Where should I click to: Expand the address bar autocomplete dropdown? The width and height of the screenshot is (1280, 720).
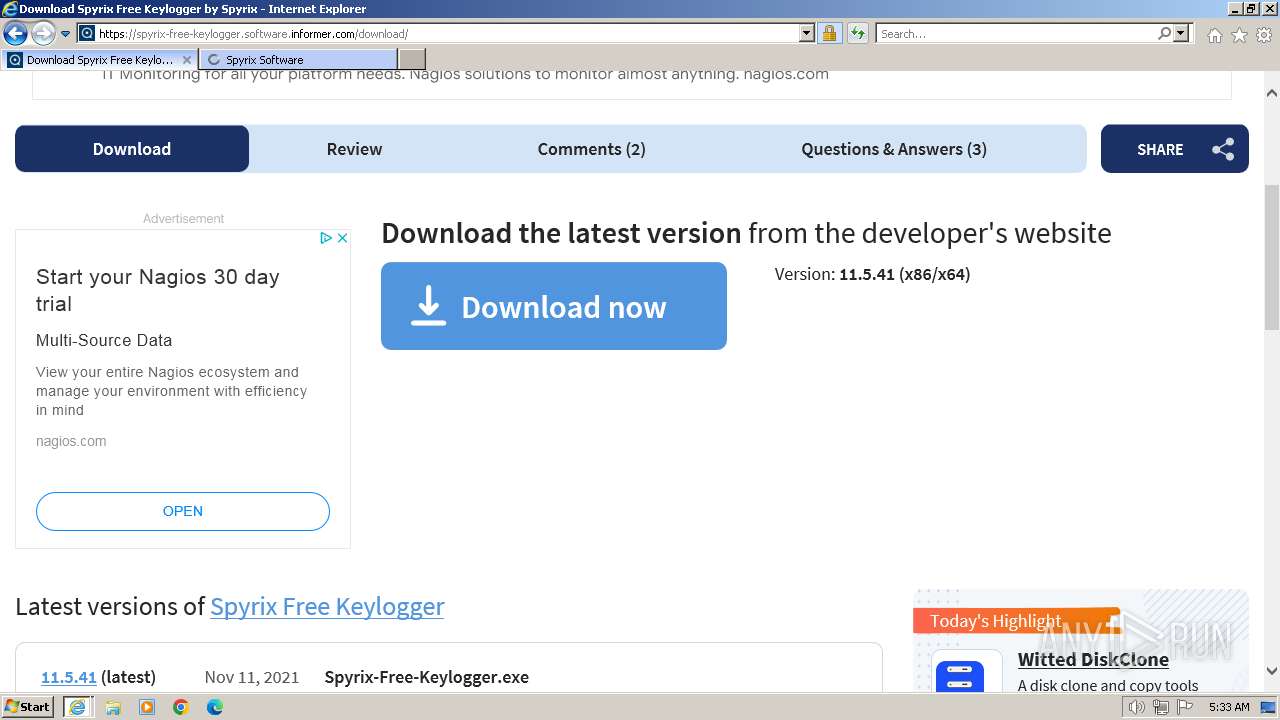pyautogui.click(x=807, y=34)
